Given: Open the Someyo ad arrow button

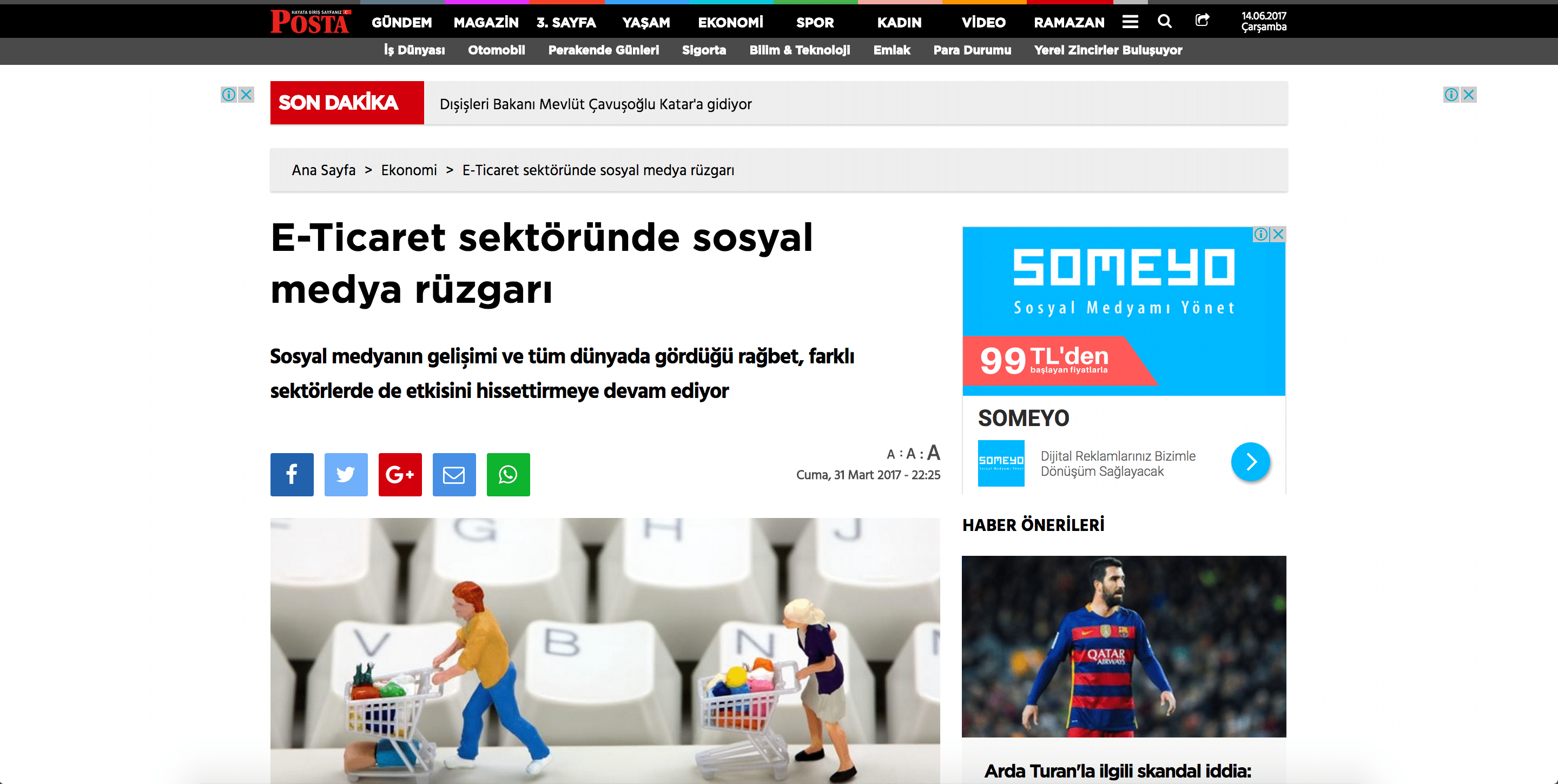Looking at the screenshot, I should (1250, 462).
